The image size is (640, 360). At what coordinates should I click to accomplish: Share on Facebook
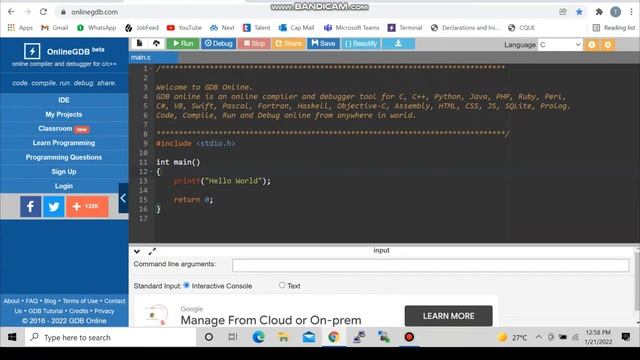coord(31,207)
